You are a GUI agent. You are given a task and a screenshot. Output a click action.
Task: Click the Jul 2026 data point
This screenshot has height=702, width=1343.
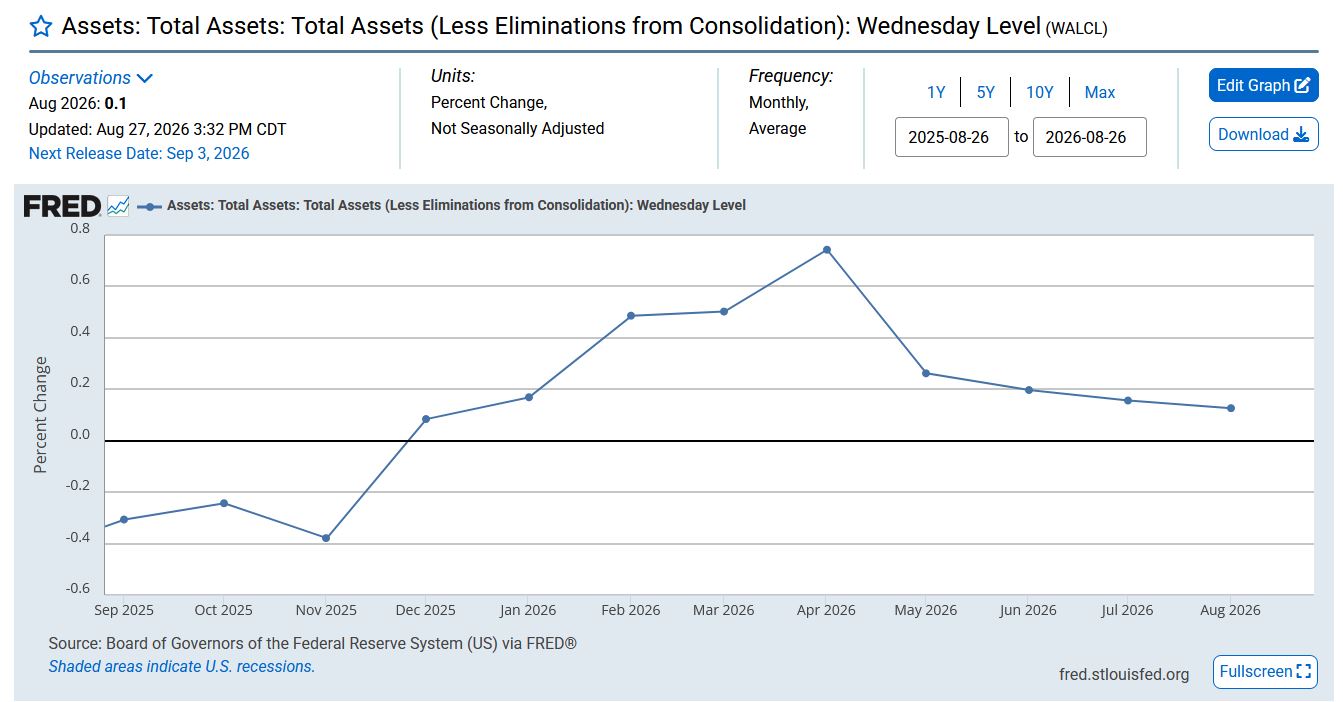[1128, 400]
